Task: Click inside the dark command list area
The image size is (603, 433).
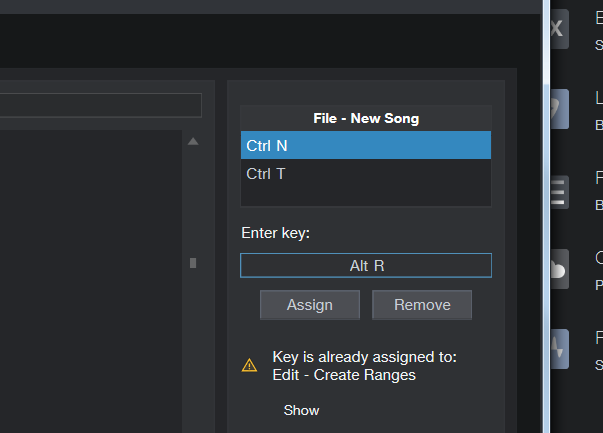Action: pyautogui.click(x=91, y=281)
